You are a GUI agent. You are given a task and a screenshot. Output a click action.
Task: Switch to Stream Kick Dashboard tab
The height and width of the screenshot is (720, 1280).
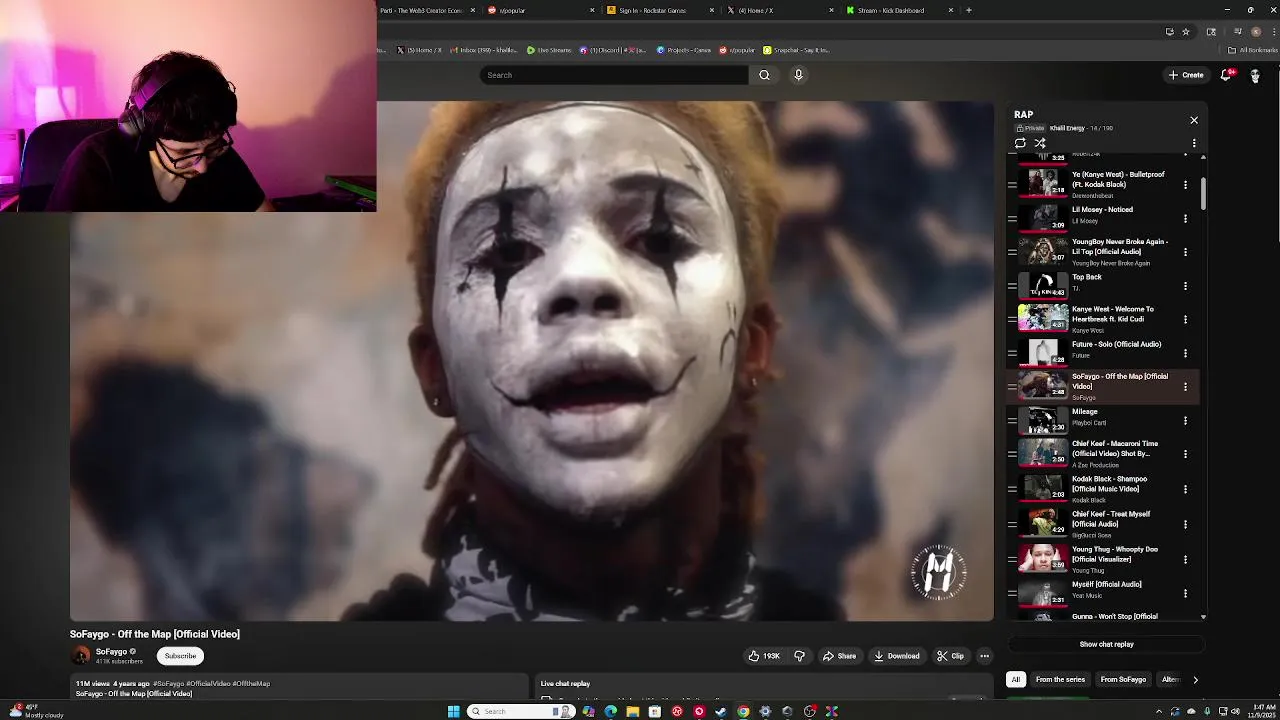click(x=898, y=10)
